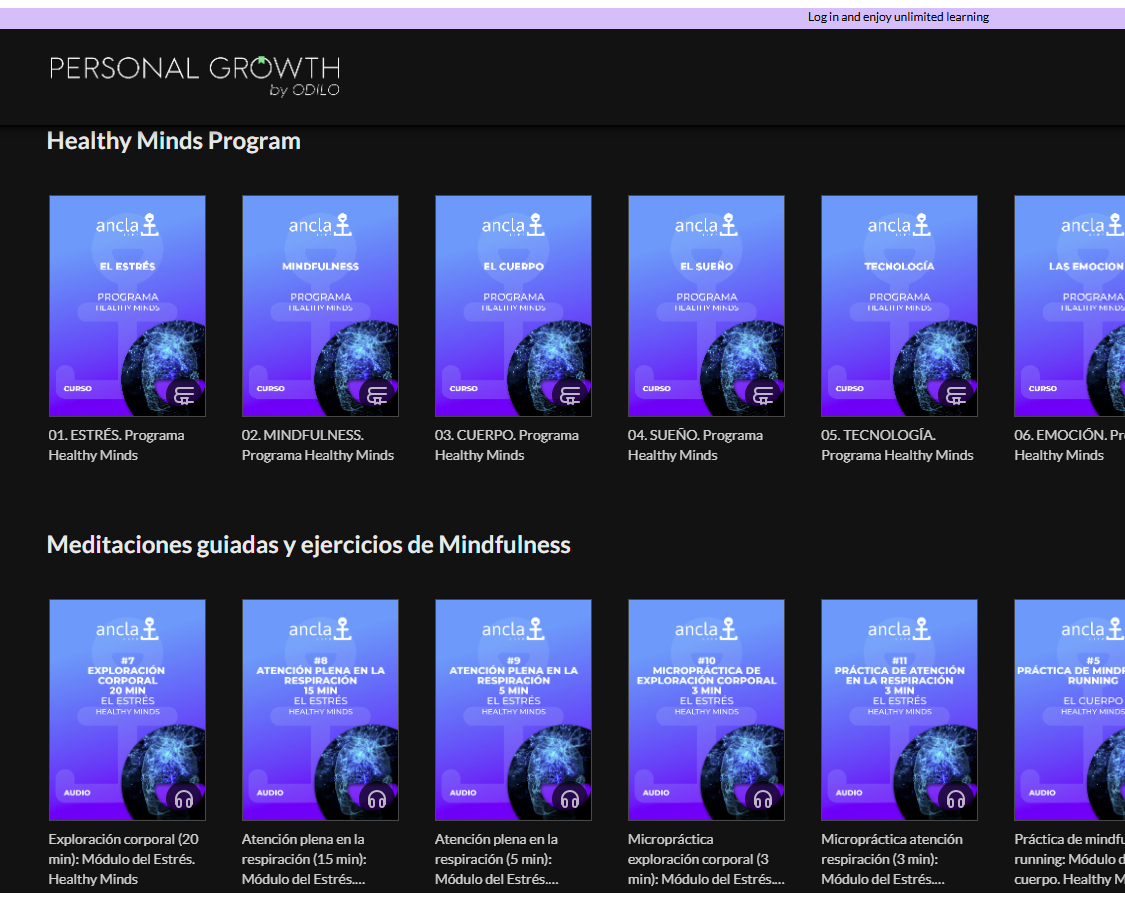Click course icon on Mindfulness cover
Viewport: 1125px width, 907px height.
[x=377, y=395]
